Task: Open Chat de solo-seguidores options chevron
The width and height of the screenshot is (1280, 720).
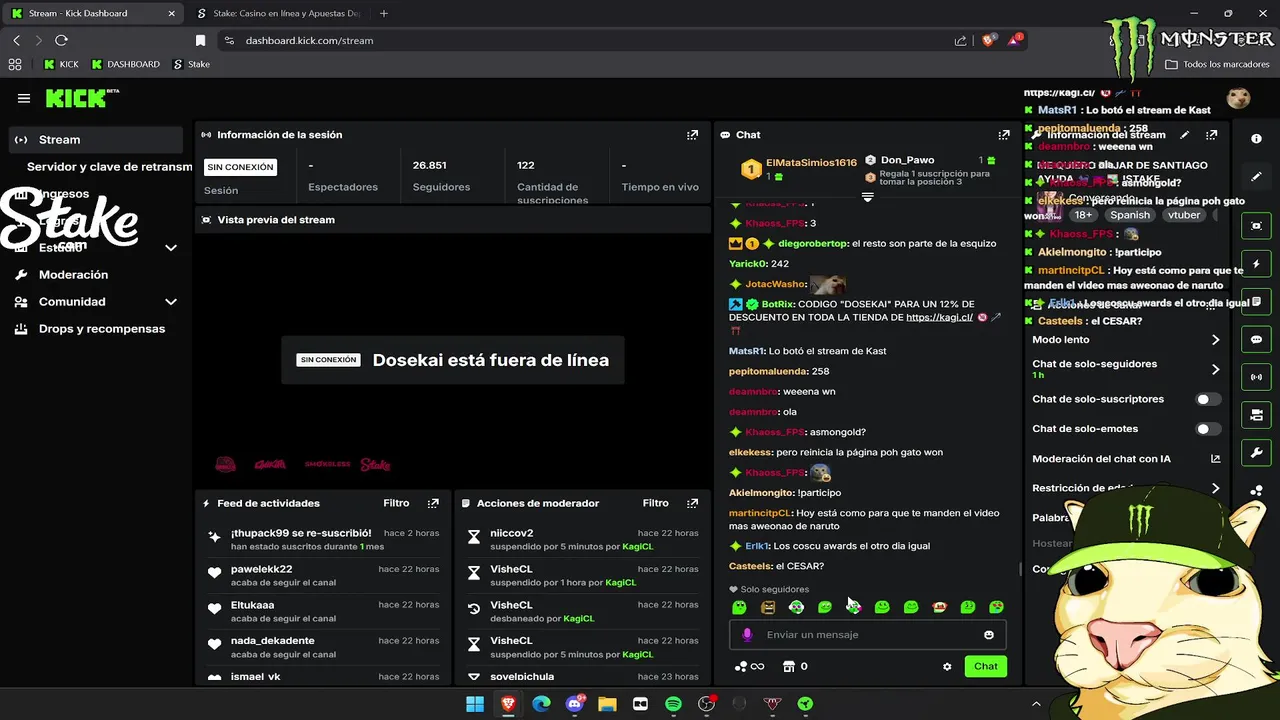Action: pos(1215,369)
